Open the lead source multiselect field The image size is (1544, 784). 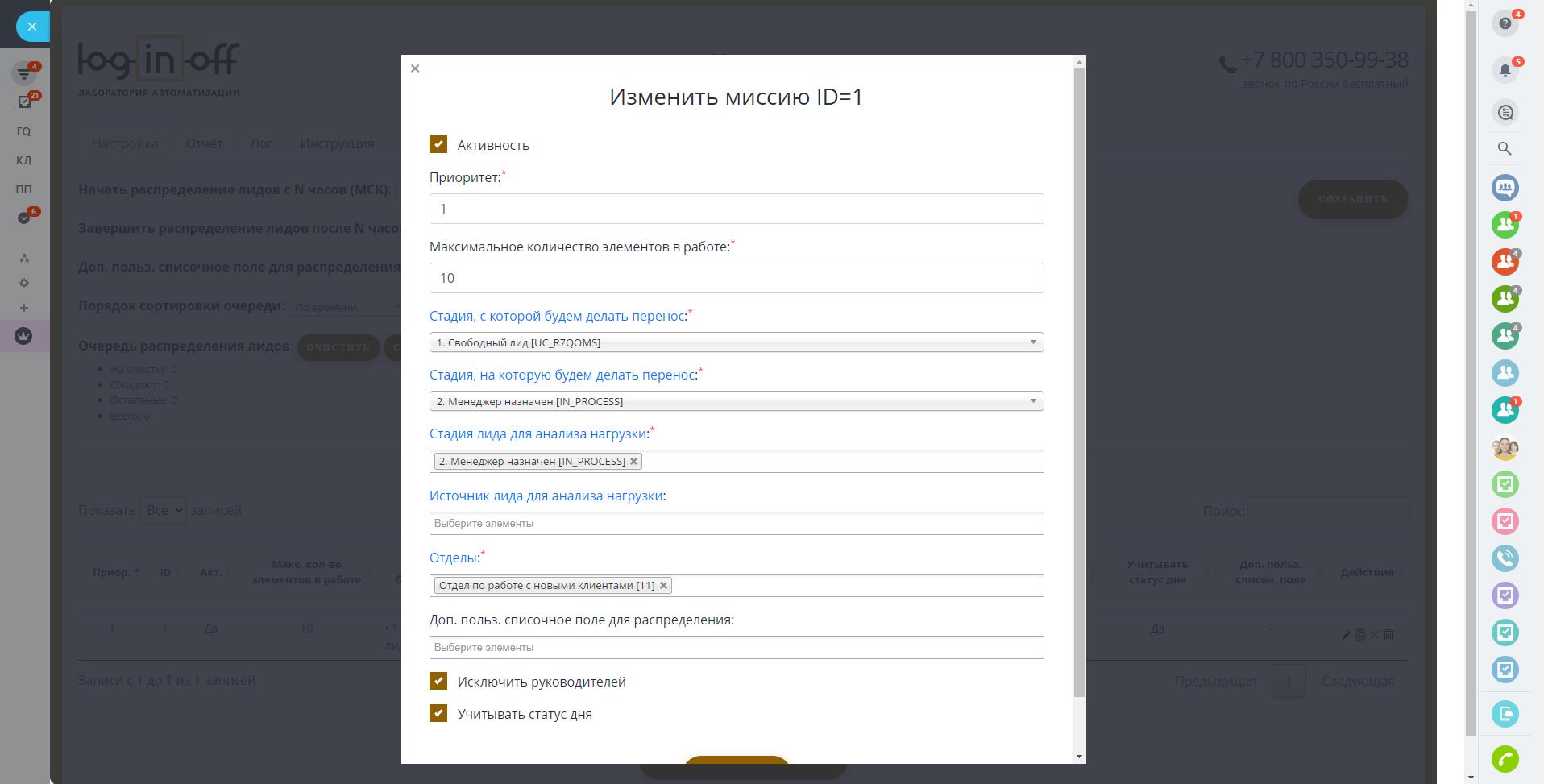pos(736,524)
